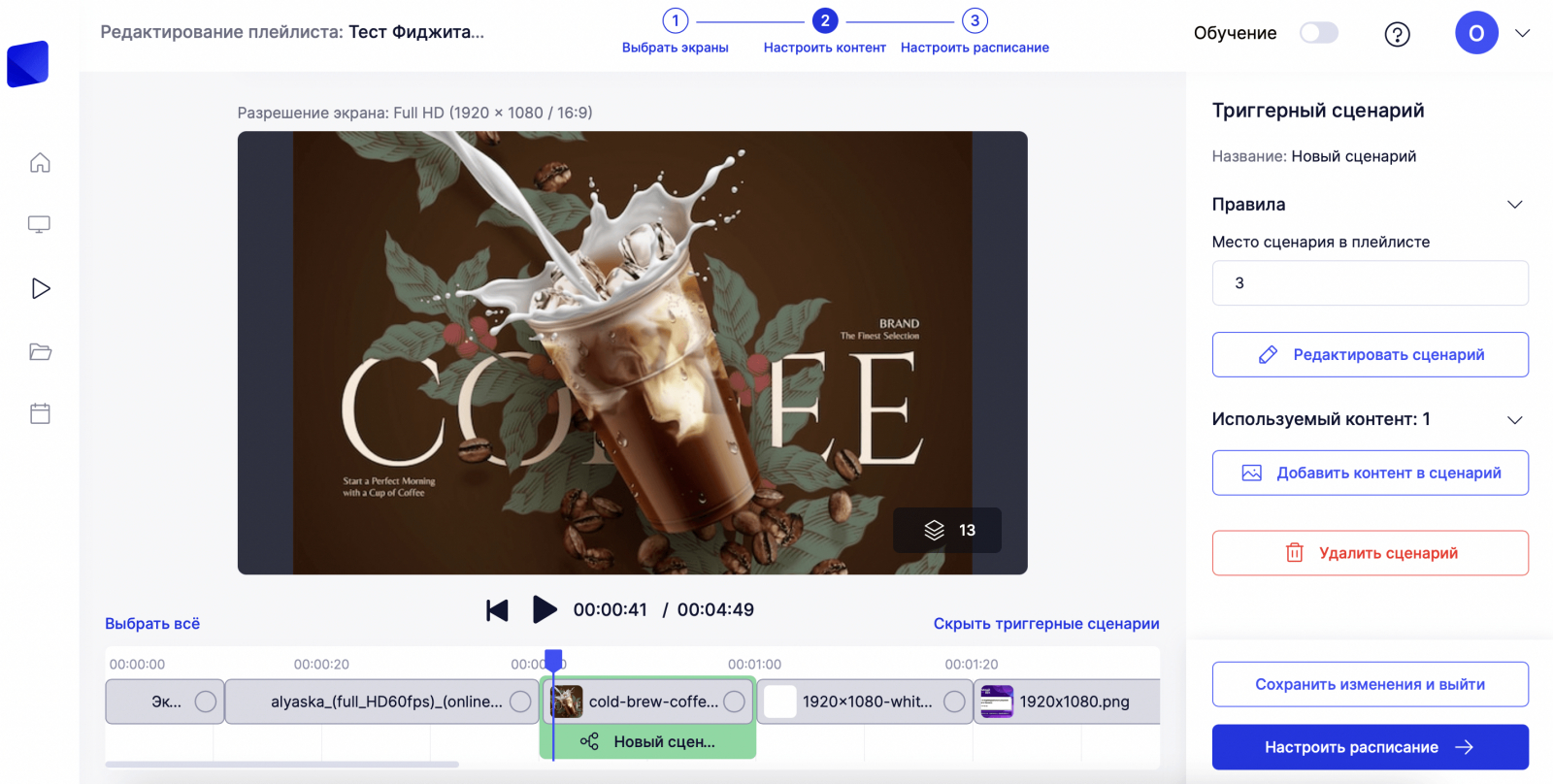Click the current time 00:00:41 readout
Screen dimensions: 1553x784
coord(610,610)
